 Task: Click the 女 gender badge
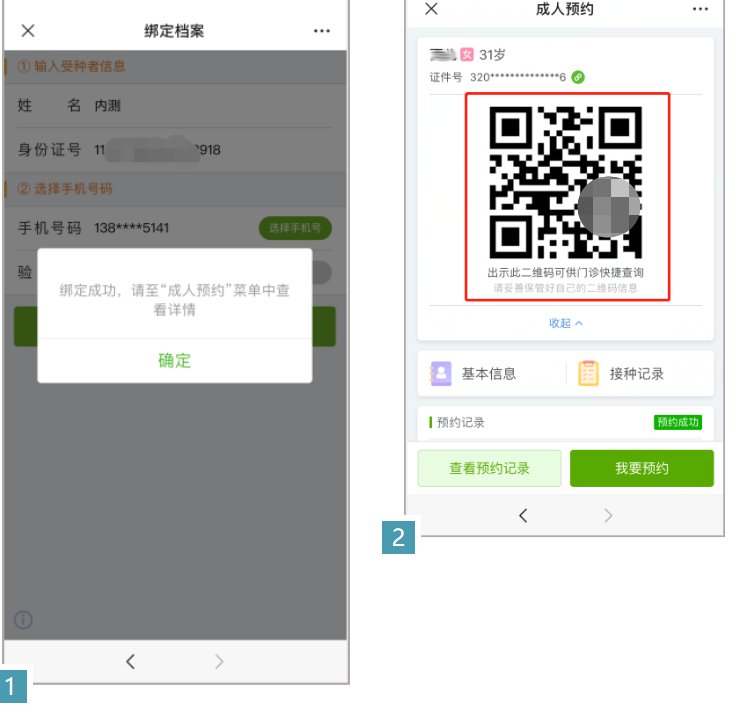[467, 54]
